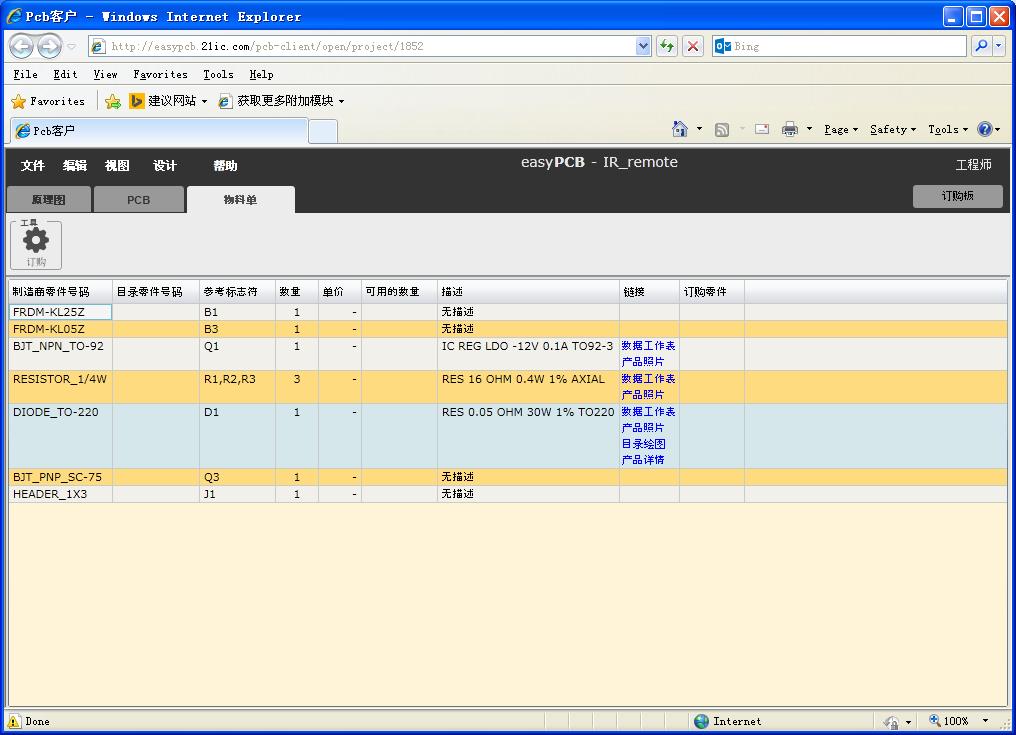Open the zoom level dropdown arrow

pyautogui.click(x=986, y=721)
